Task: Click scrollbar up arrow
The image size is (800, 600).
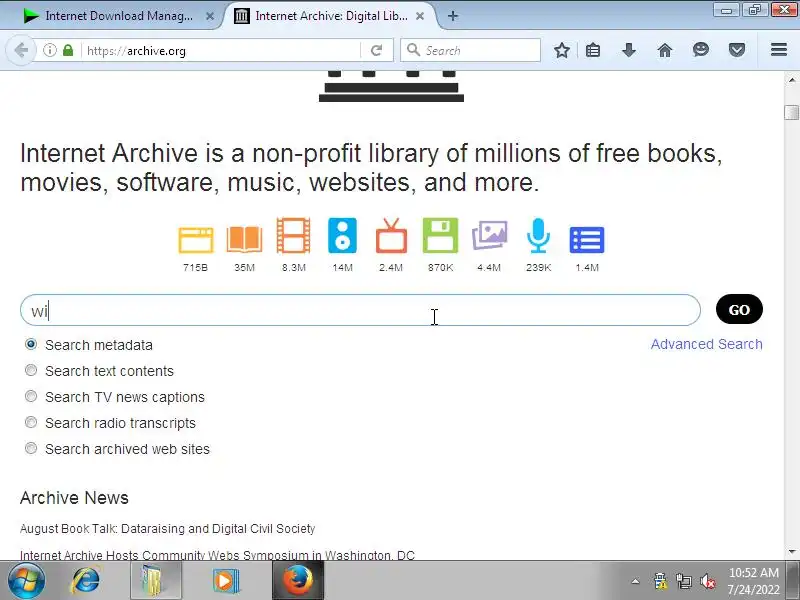Action: pos(791,80)
